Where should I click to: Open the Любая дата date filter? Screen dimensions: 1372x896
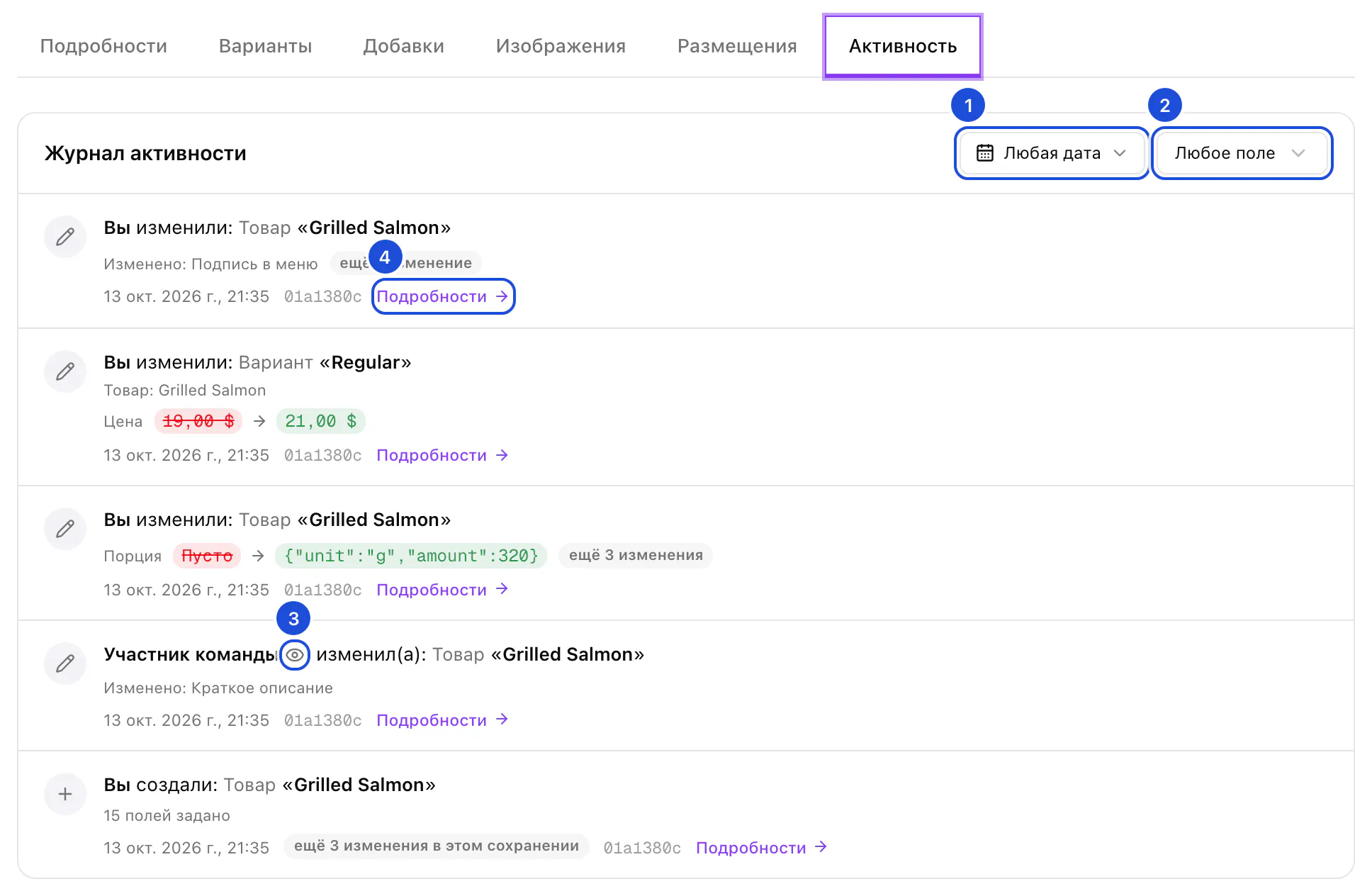(x=1051, y=153)
